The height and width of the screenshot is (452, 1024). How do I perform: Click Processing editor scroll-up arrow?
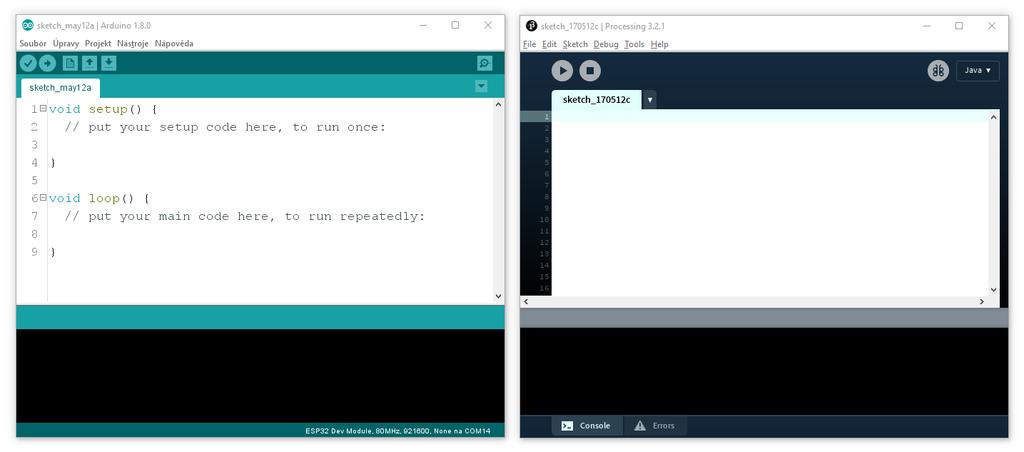pos(994,117)
